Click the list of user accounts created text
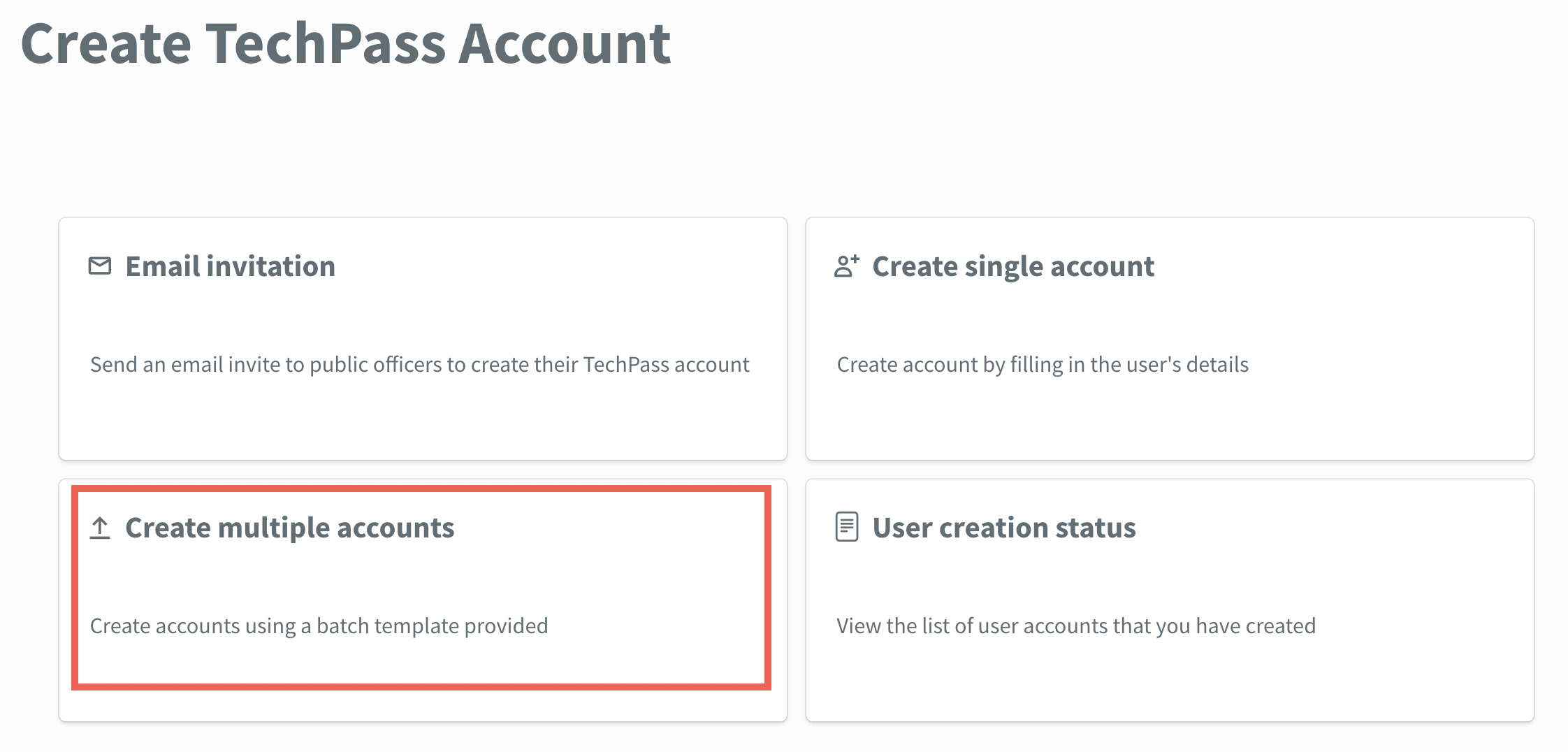The height and width of the screenshot is (752, 1568). [x=1076, y=626]
